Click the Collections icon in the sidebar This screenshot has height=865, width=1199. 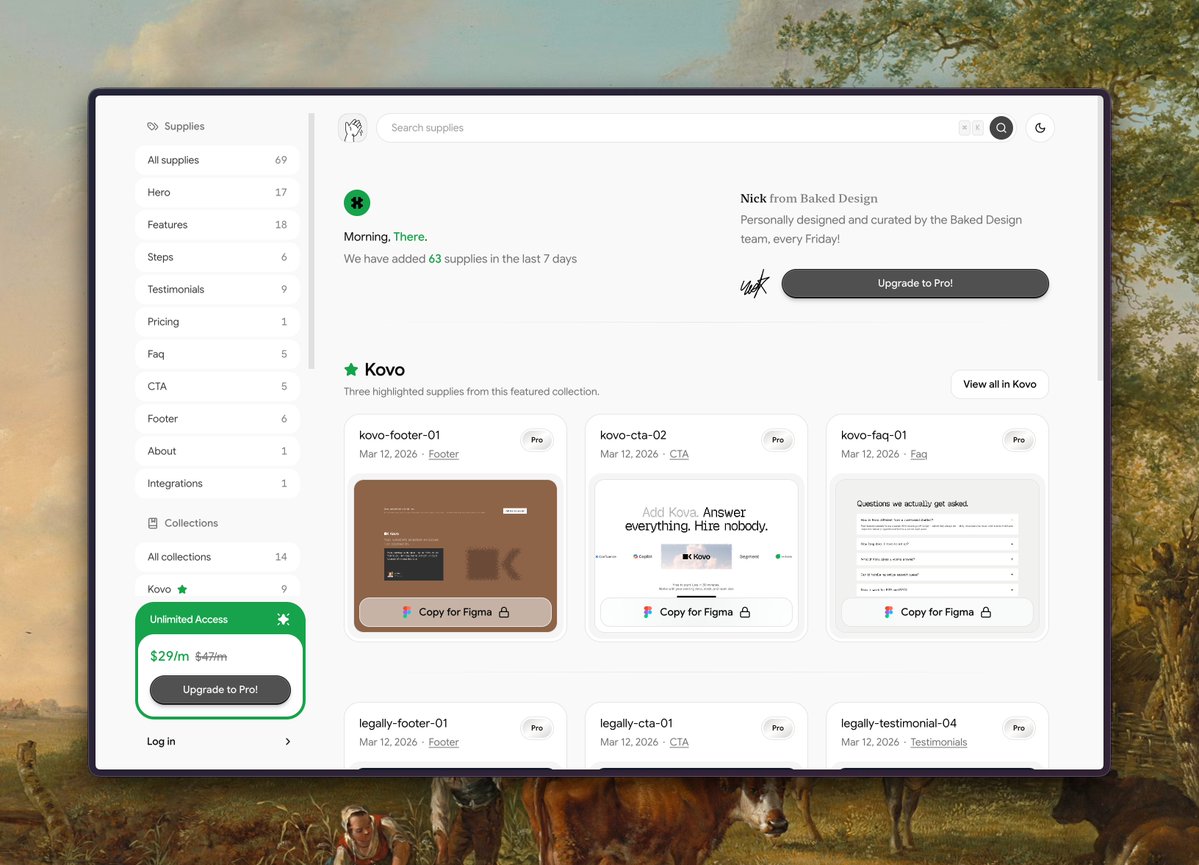click(153, 523)
